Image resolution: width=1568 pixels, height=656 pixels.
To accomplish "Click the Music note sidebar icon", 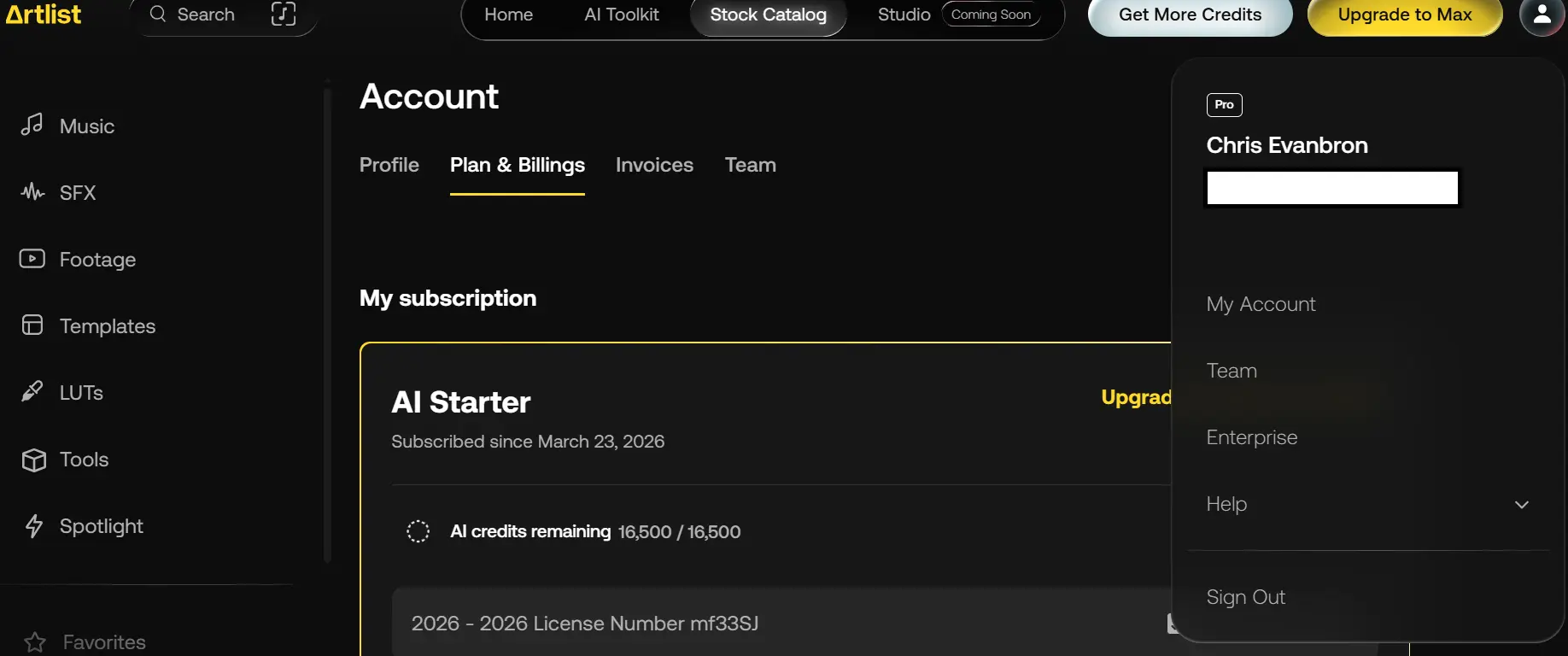I will pyautogui.click(x=32, y=126).
